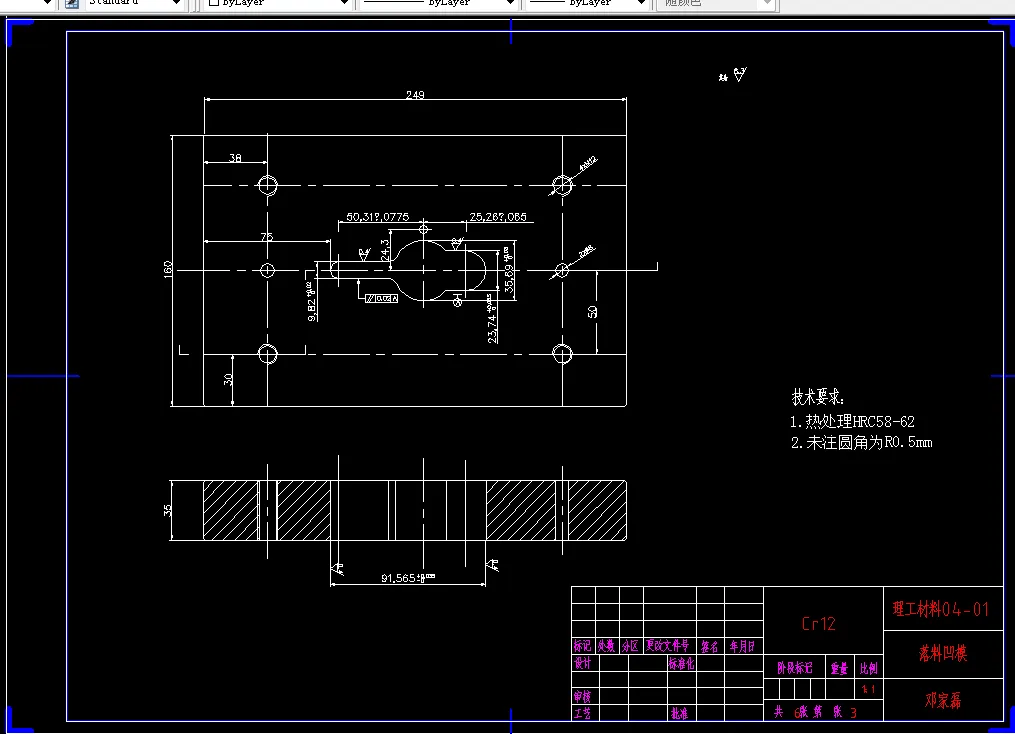Select the 50 vertical dimension text
Image resolution: width=1015 pixels, height=734 pixels.
click(592, 312)
